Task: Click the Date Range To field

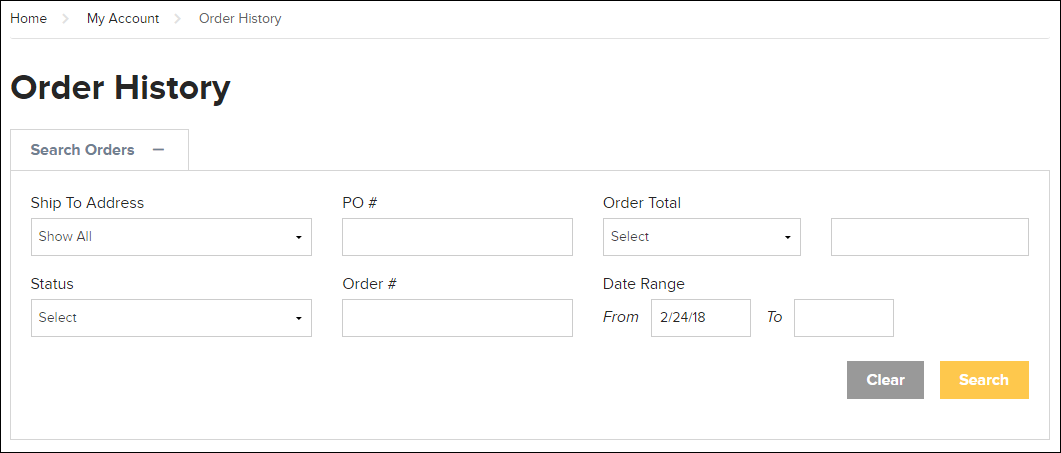Action: [844, 318]
